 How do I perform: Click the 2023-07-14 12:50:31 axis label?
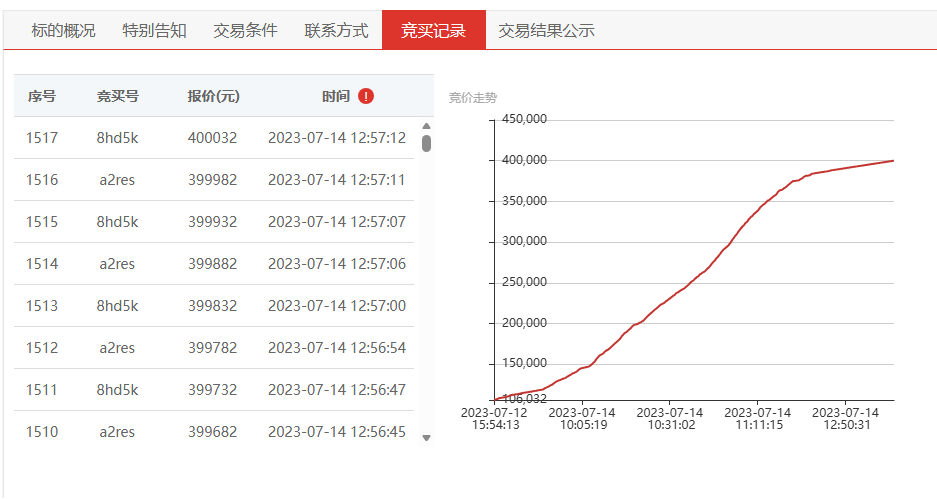coord(846,419)
